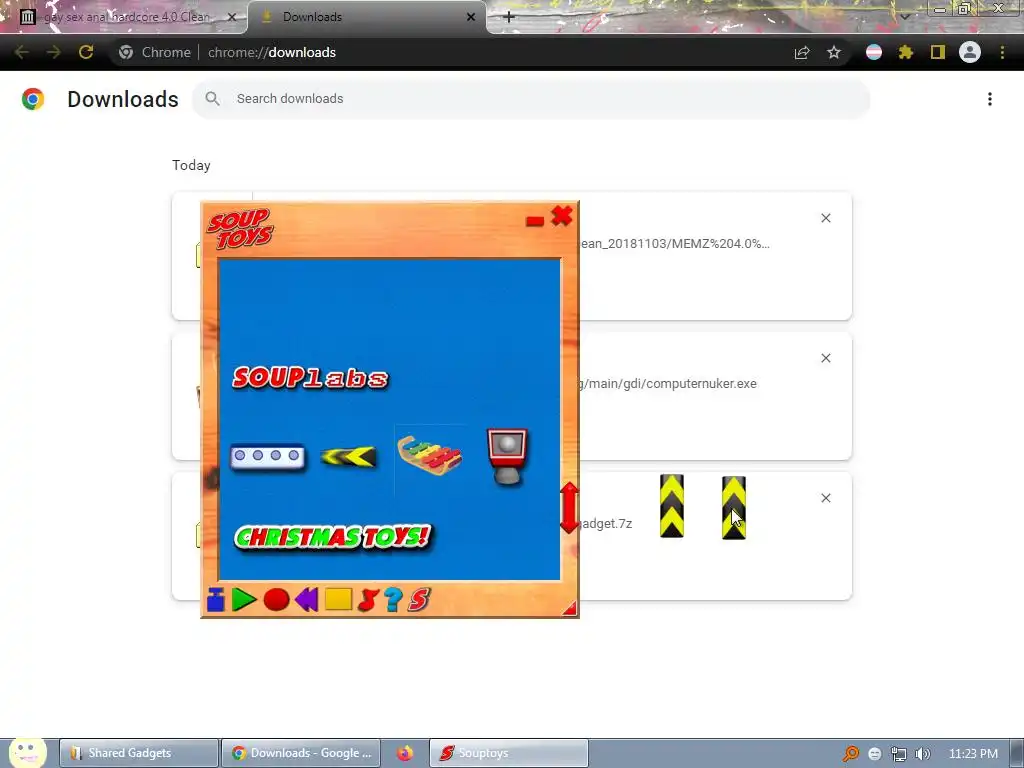This screenshot has width=1024, height=768.
Task: Focus the Search downloads field
Action: (531, 99)
